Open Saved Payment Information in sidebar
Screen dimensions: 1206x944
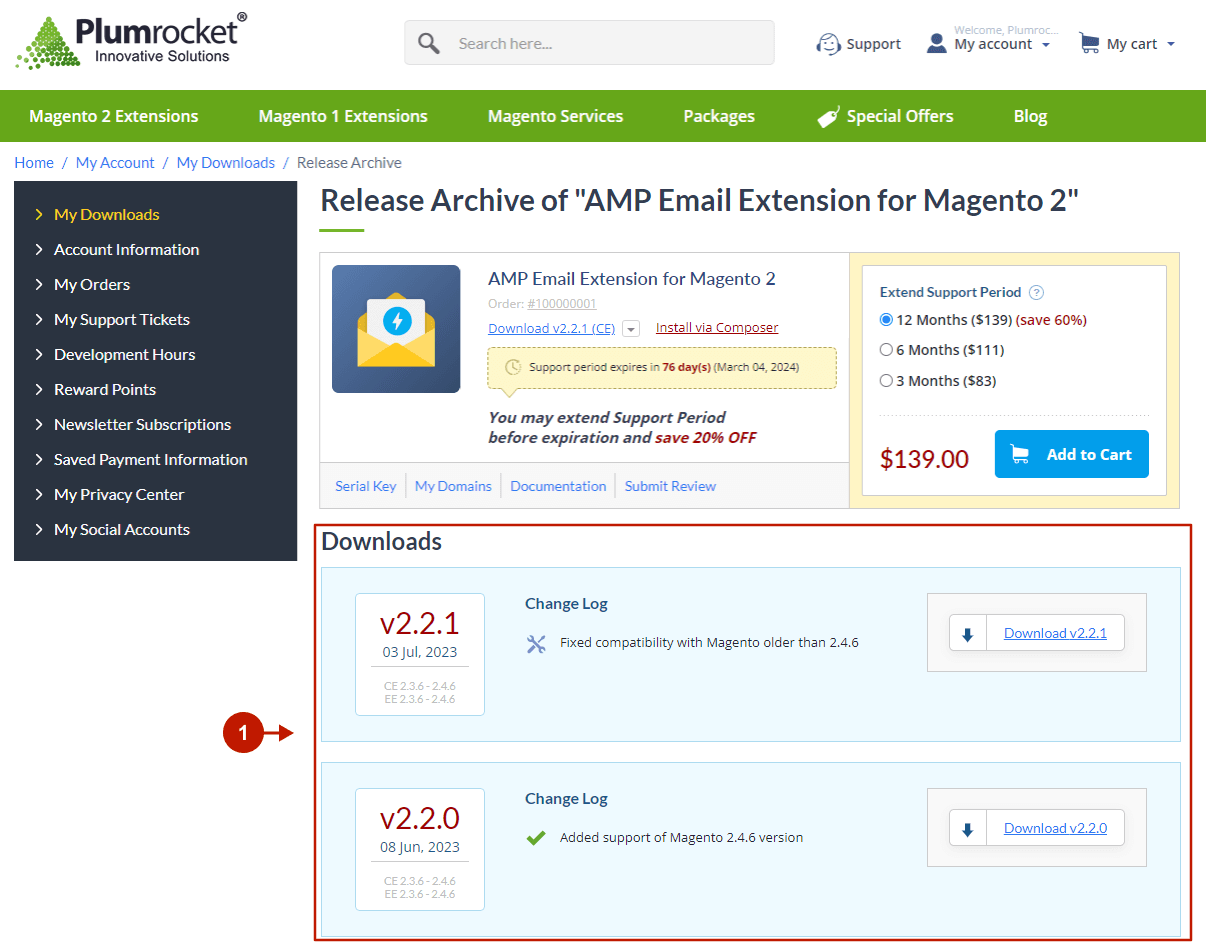151,459
